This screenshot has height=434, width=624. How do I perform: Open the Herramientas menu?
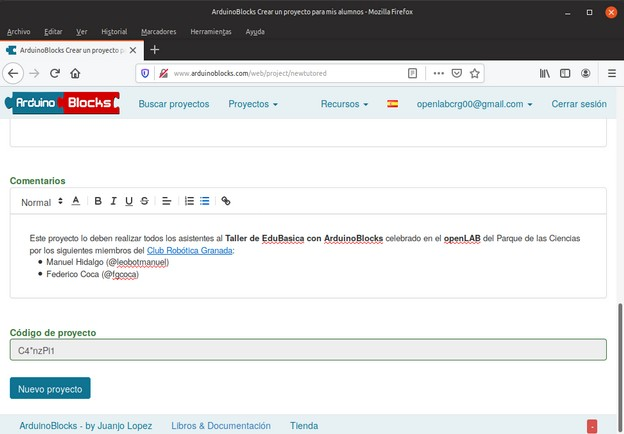click(210, 31)
